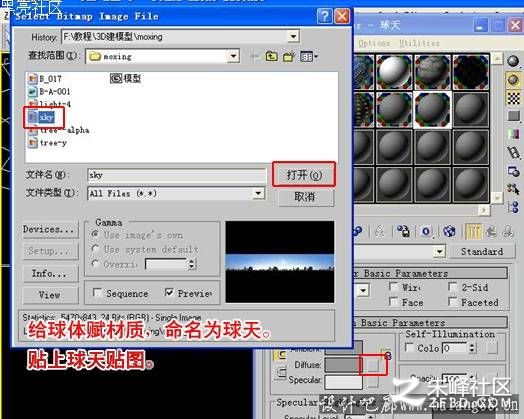This screenshot has height=419, width=524.
Task: Click the backlight icon in material editor
Action: 513,80
